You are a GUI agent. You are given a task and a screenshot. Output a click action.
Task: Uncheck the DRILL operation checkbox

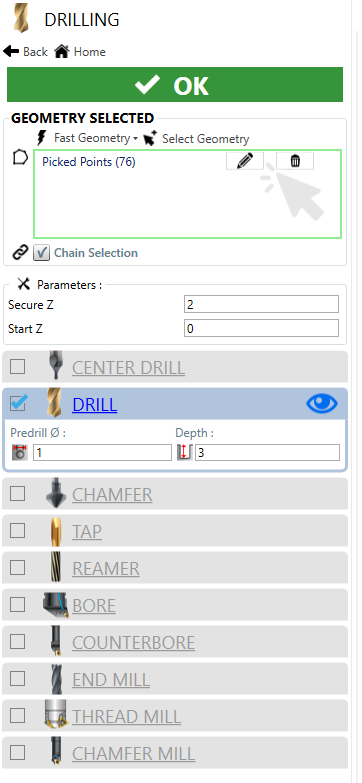(x=18, y=403)
